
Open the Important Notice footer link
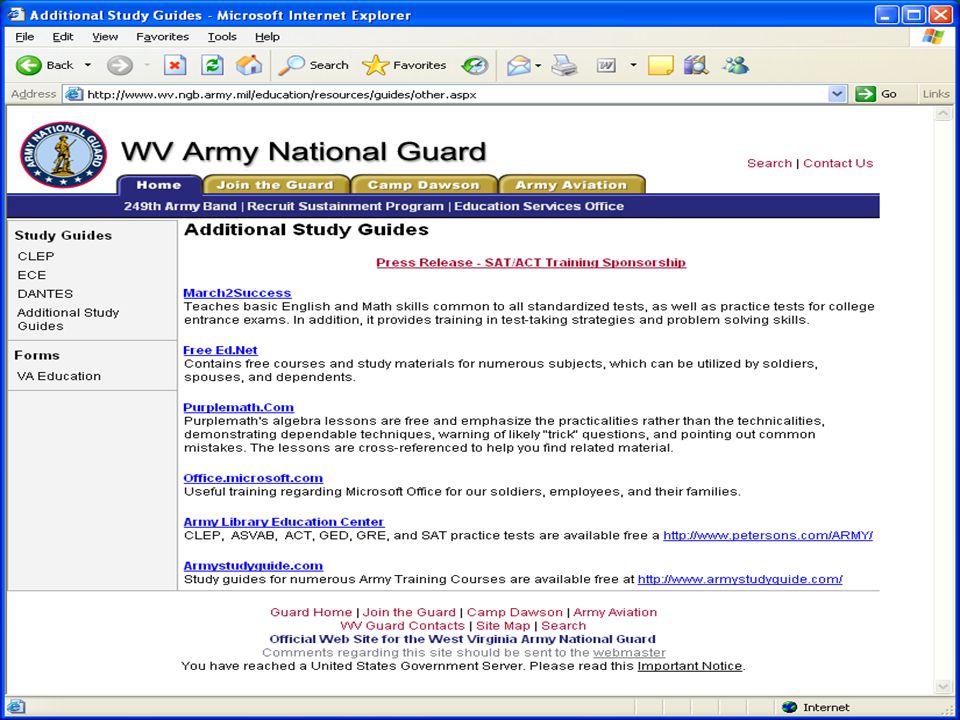click(x=689, y=666)
